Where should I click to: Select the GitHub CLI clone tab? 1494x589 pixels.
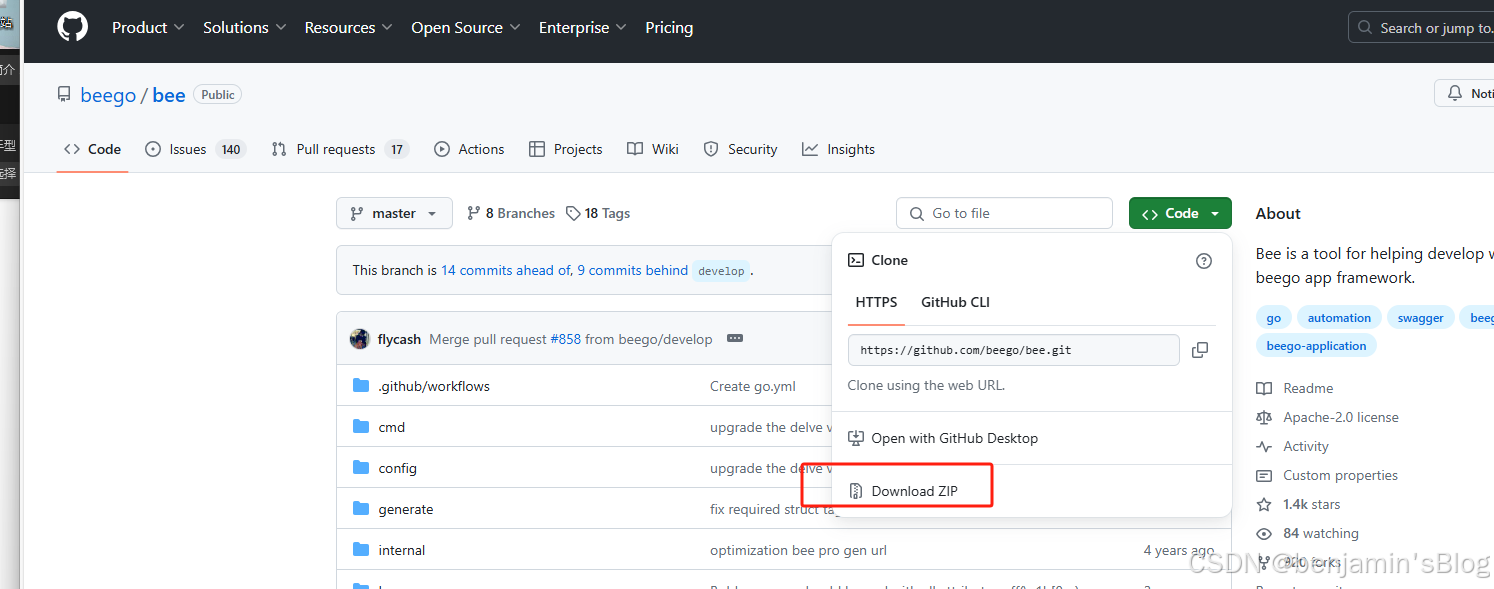click(955, 302)
